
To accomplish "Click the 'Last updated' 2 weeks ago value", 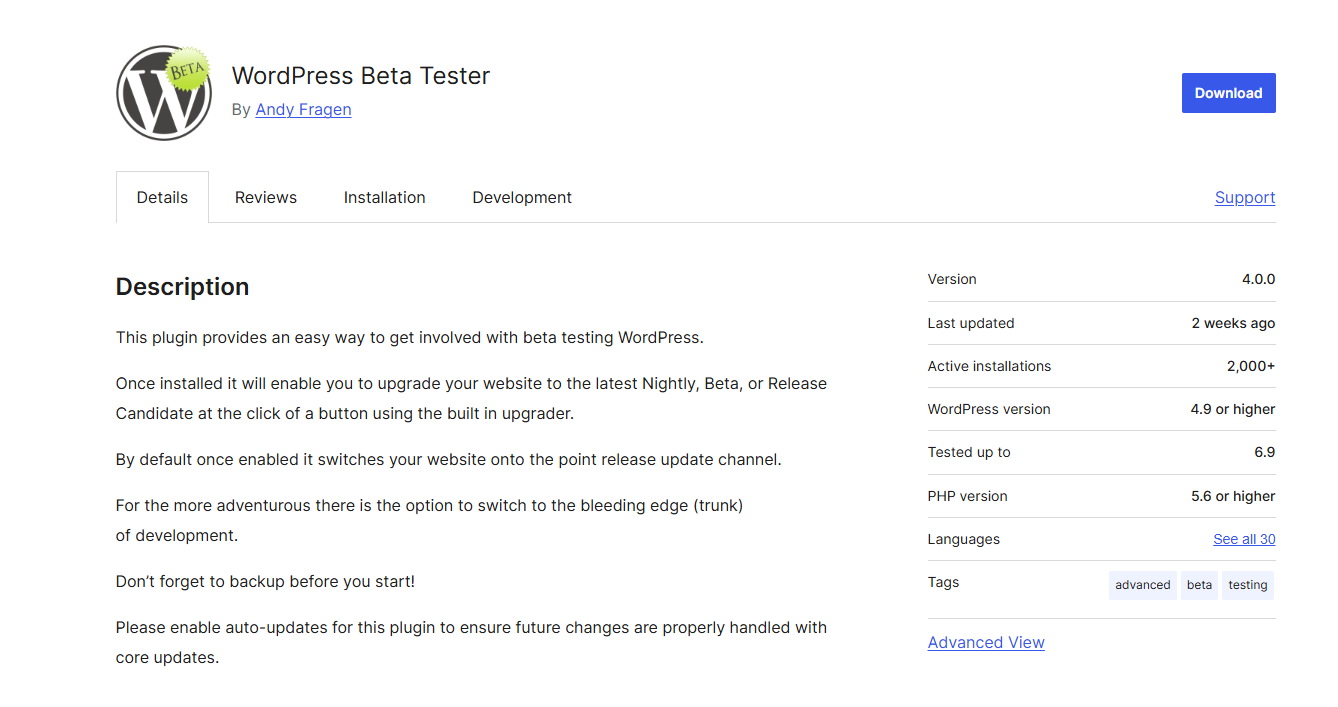I will [1233, 323].
